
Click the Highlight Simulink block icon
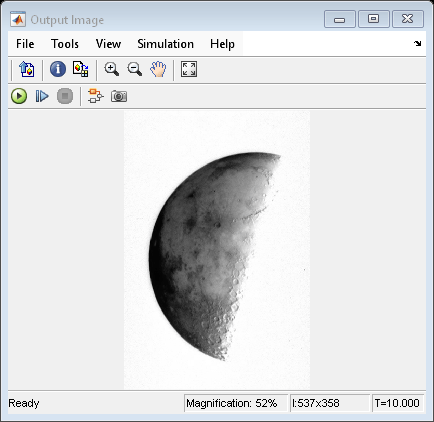point(96,96)
